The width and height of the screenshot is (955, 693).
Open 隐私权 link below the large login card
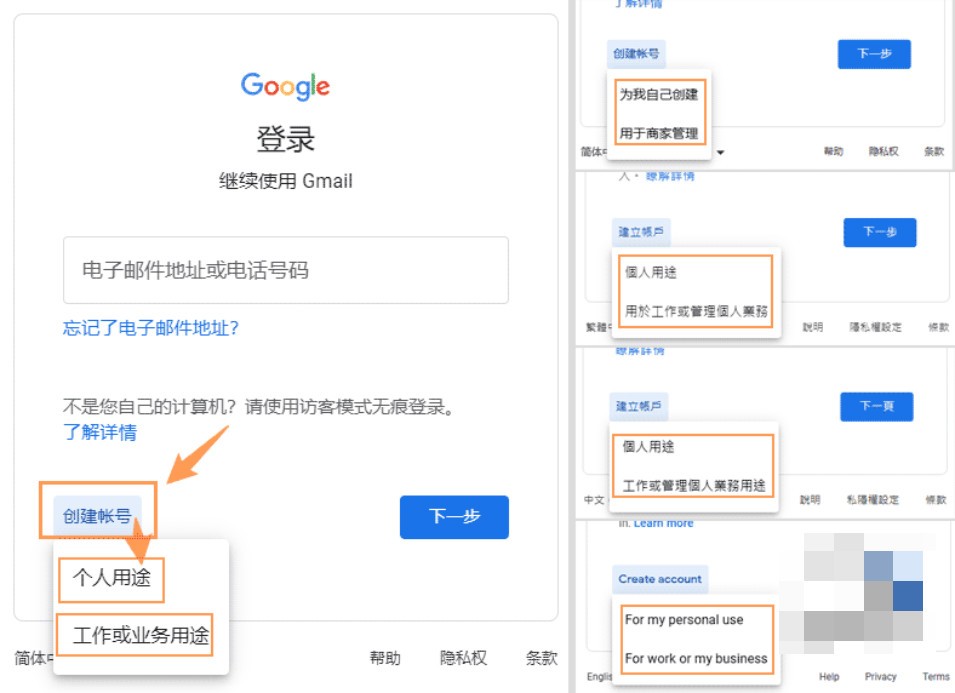tap(463, 658)
